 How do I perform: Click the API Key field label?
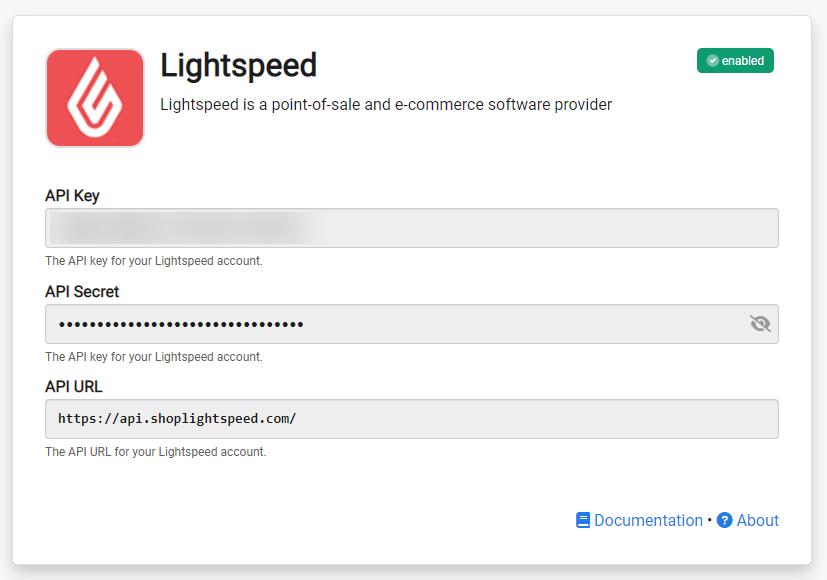pos(72,196)
